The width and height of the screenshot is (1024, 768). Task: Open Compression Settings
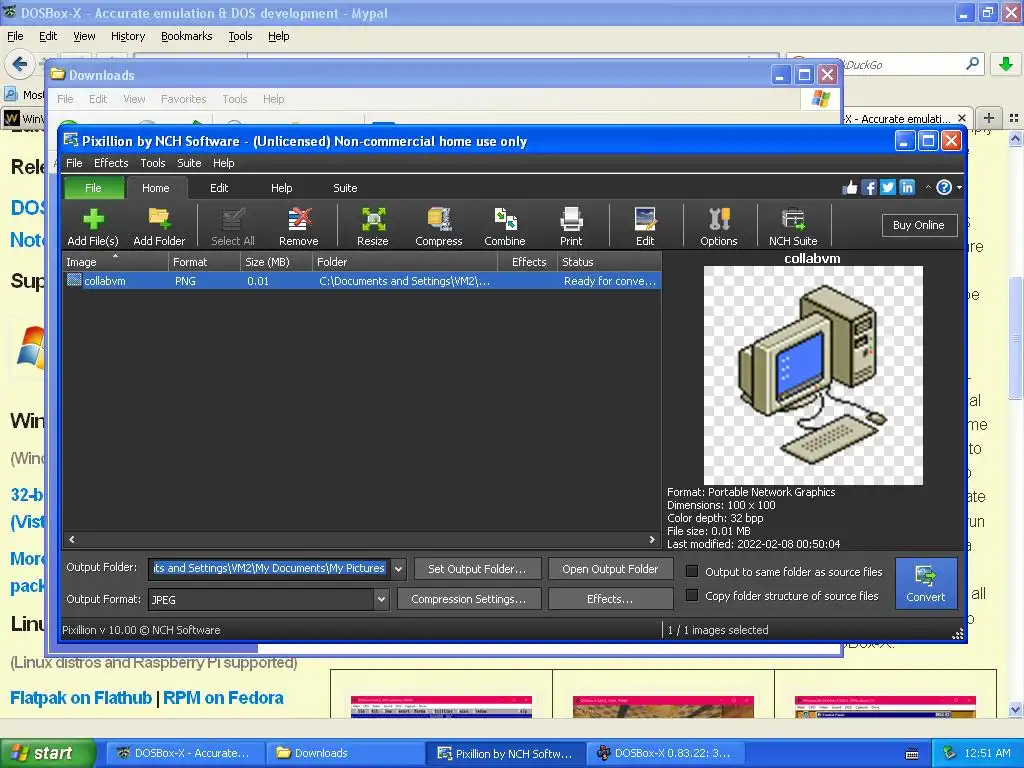coord(469,599)
